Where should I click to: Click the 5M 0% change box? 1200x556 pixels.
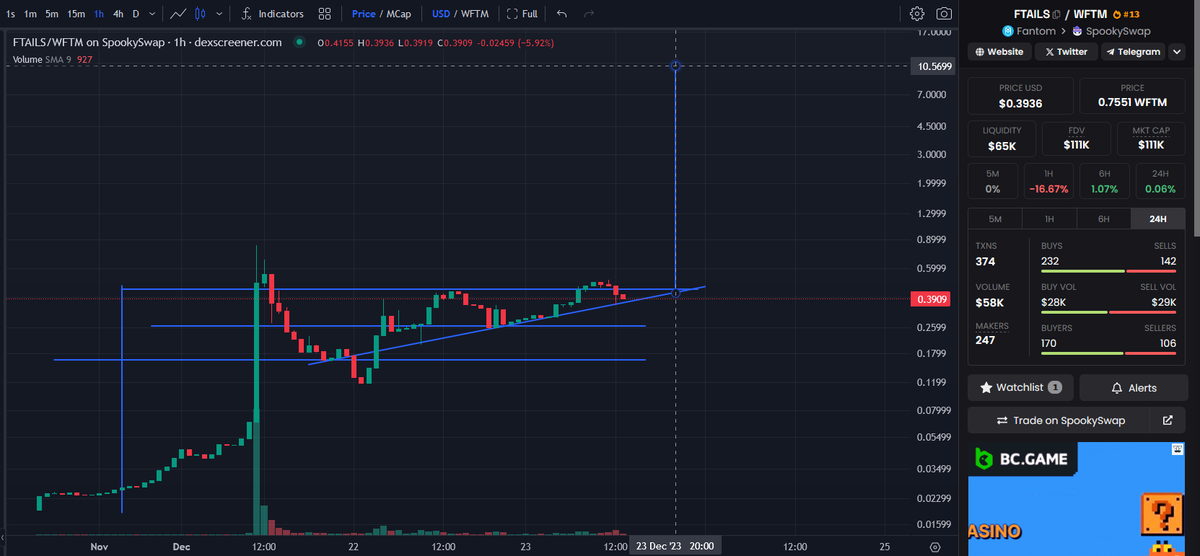click(x=992, y=181)
